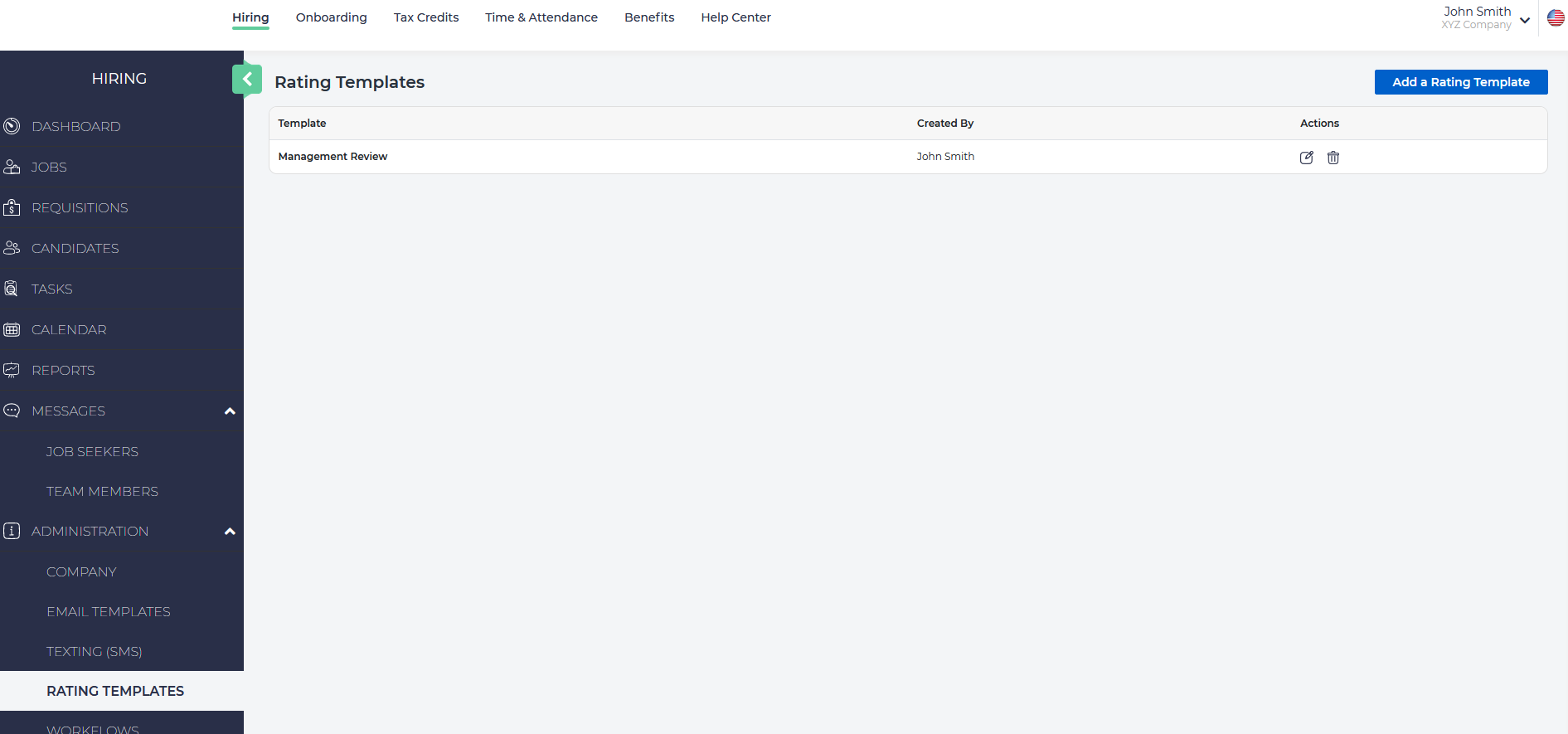
Task: Open the Reports sidebar item
Action: [x=63, y=370]
